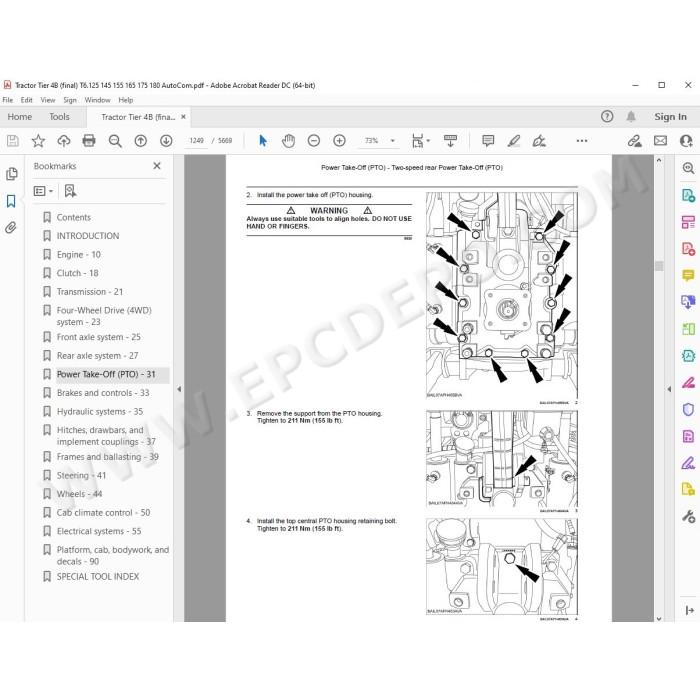
Task: Open the right-pane search zoom tool
Action: click(688, 168)
